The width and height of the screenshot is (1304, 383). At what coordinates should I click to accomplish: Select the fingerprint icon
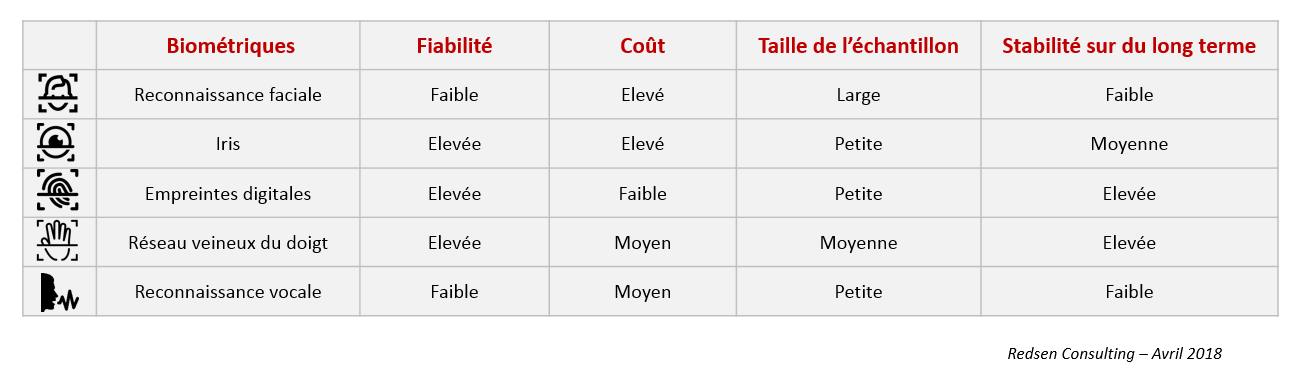59,193
